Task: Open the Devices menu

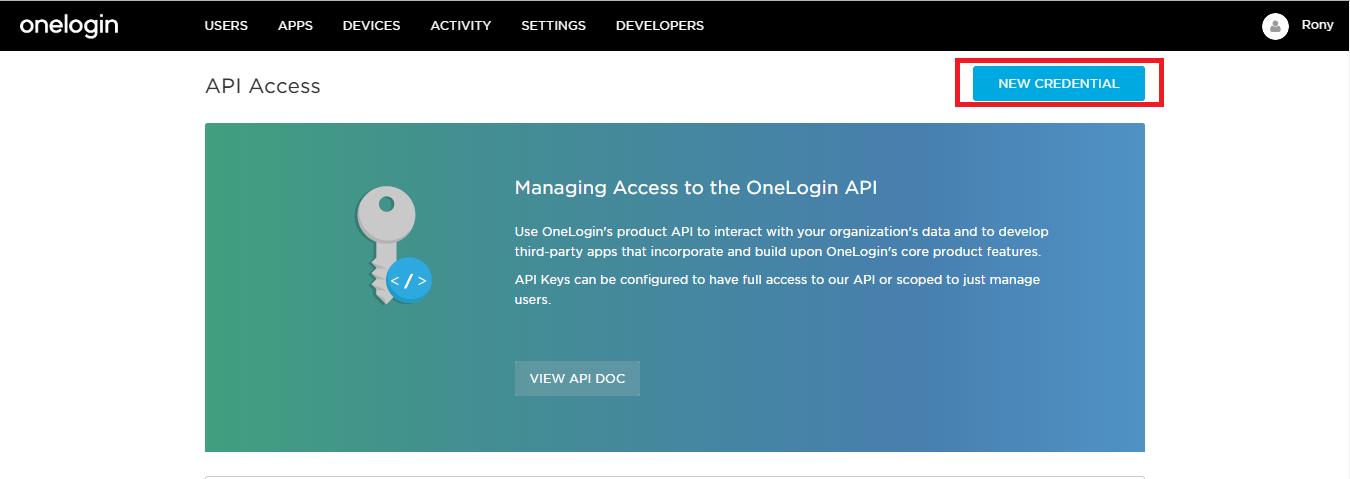Action: click(x=371, y=26)
